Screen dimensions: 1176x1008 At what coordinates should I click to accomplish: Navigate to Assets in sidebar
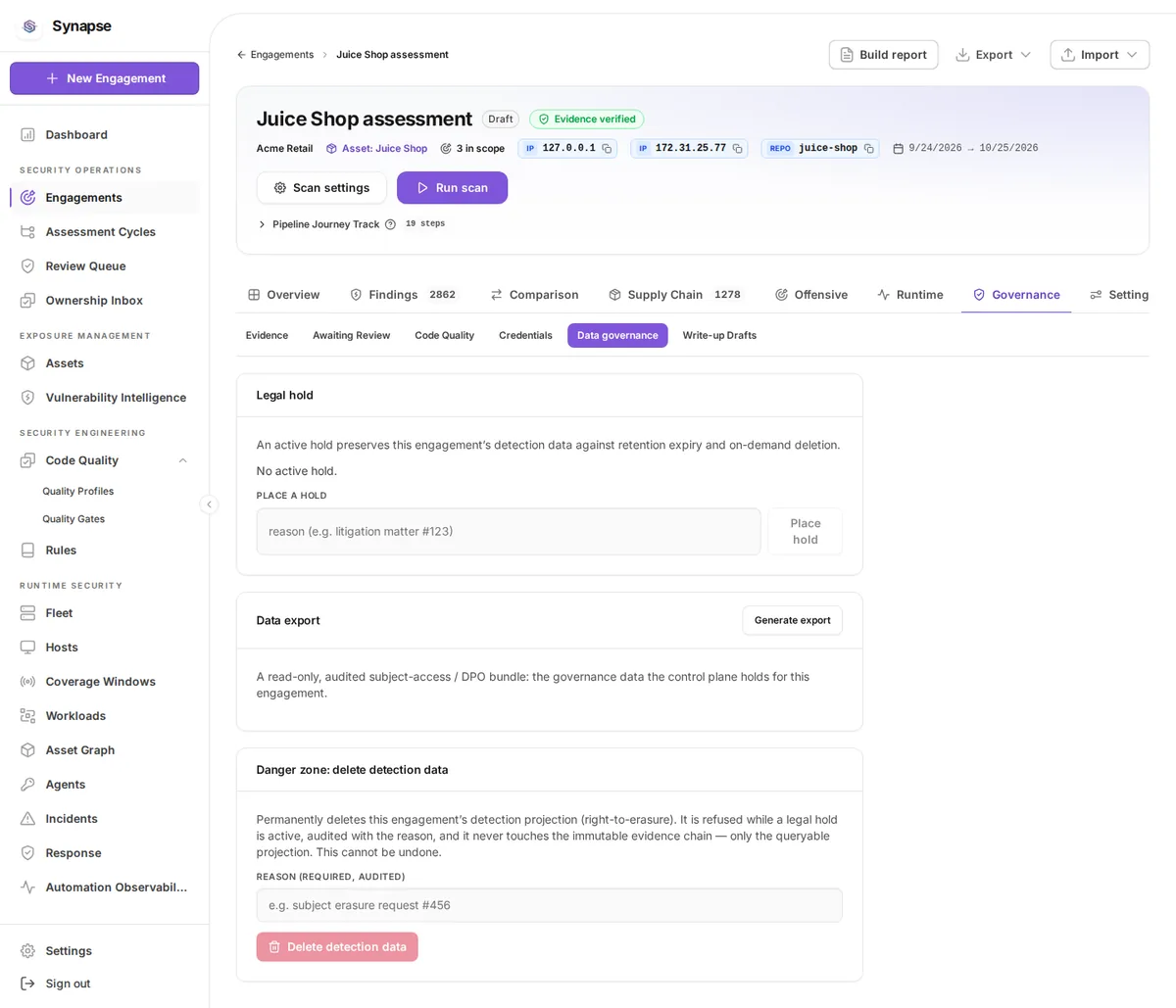(x=104, y=362)
